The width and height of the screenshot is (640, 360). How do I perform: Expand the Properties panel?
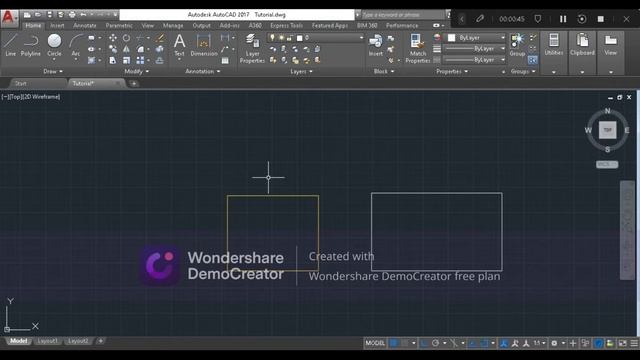452,71
